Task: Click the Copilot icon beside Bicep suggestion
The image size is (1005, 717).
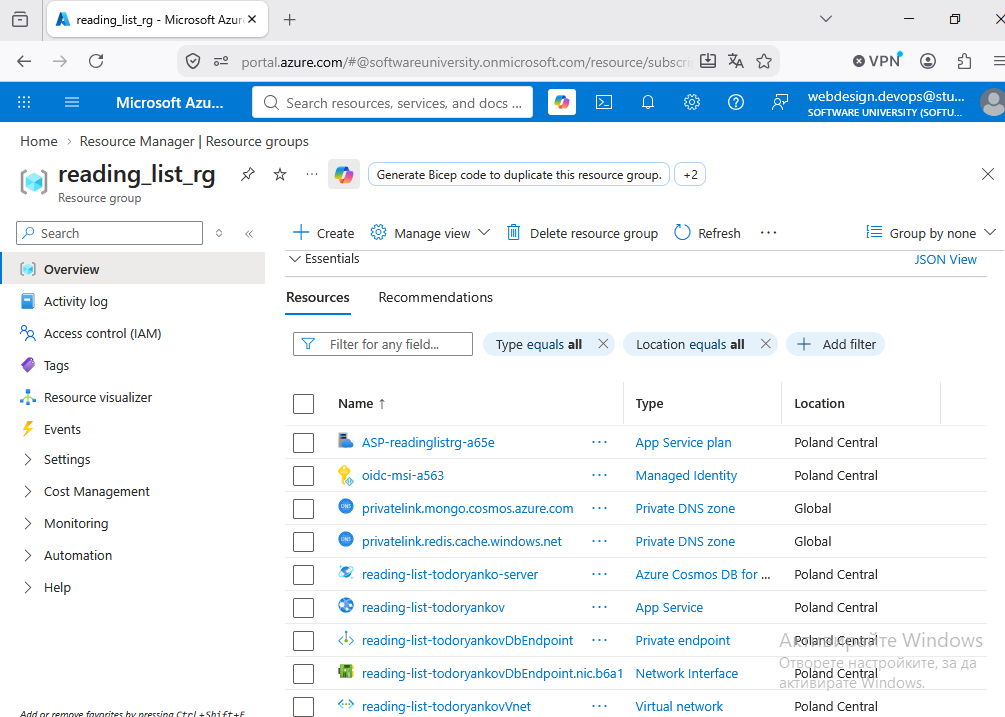Action: click(x=344, y=174)
